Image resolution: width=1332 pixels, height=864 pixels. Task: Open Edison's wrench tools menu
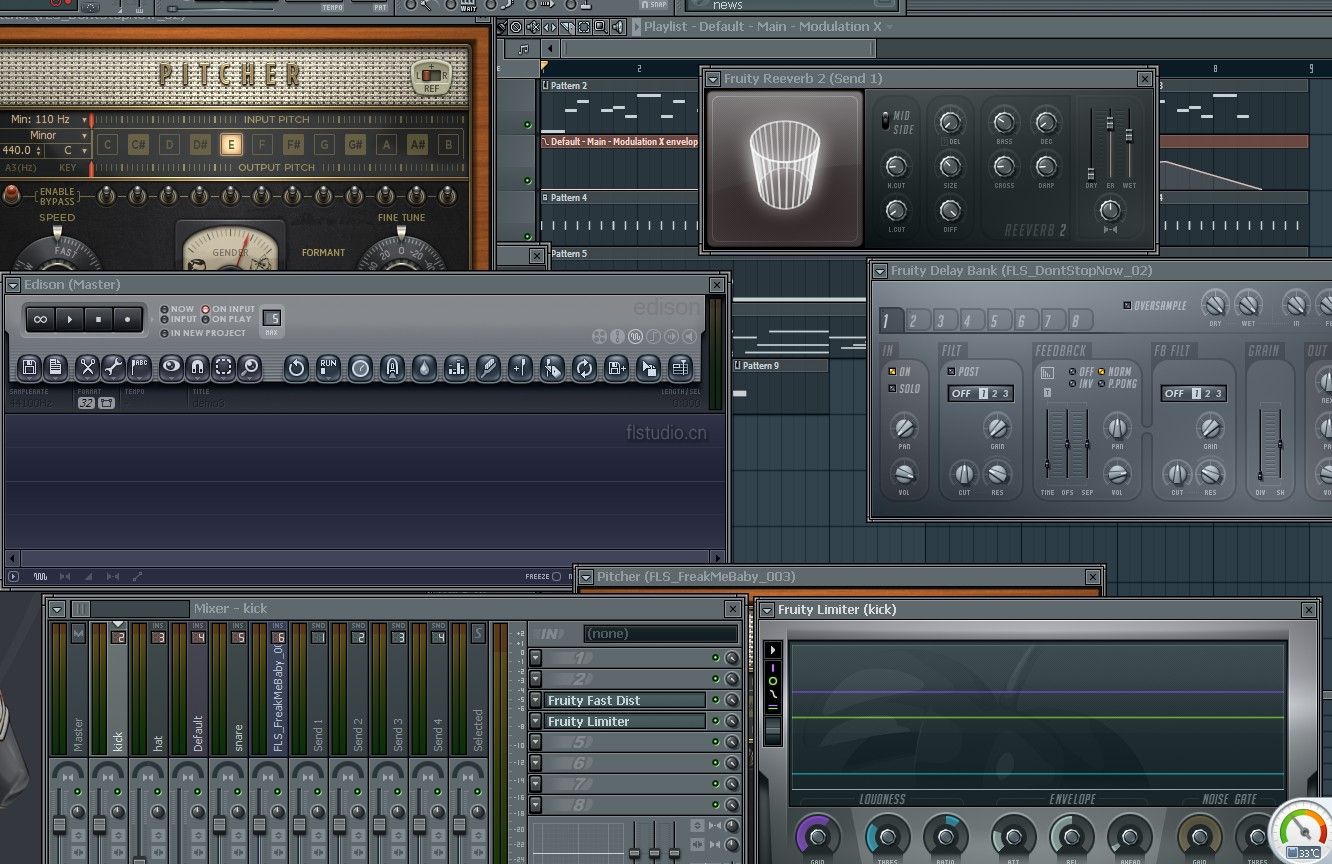coord(113,367)
